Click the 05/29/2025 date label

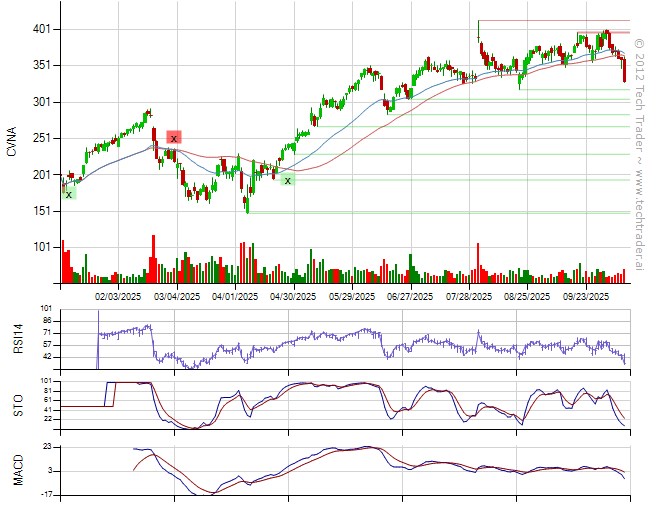pos(350,297)
